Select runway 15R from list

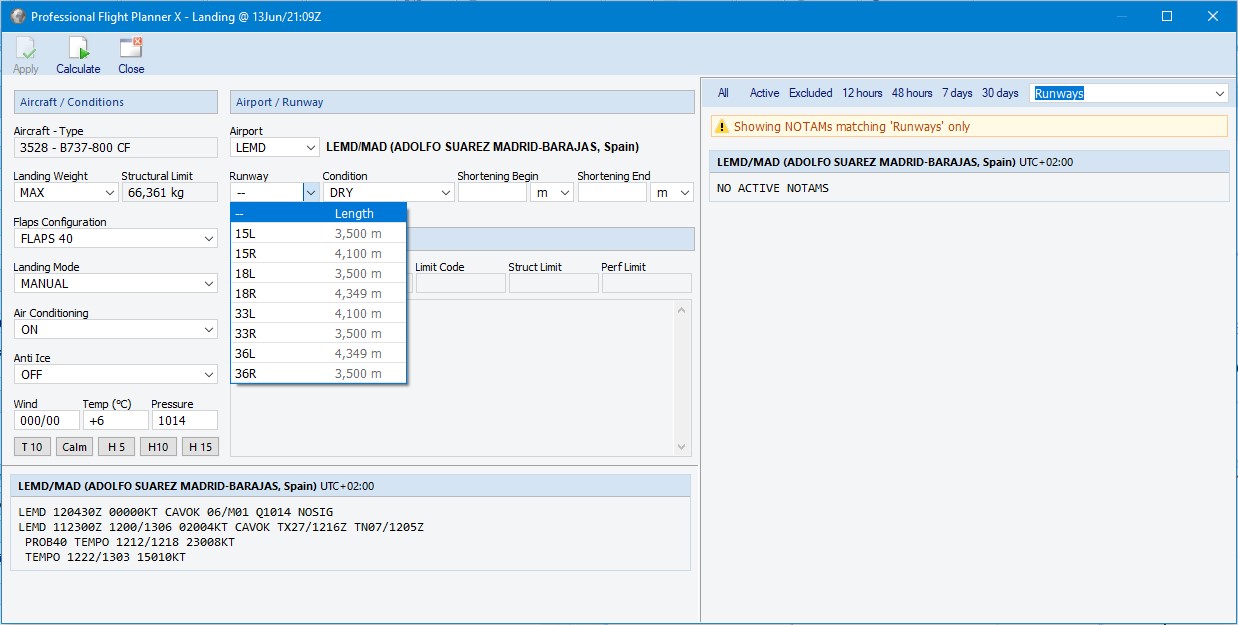click(318, 253)
